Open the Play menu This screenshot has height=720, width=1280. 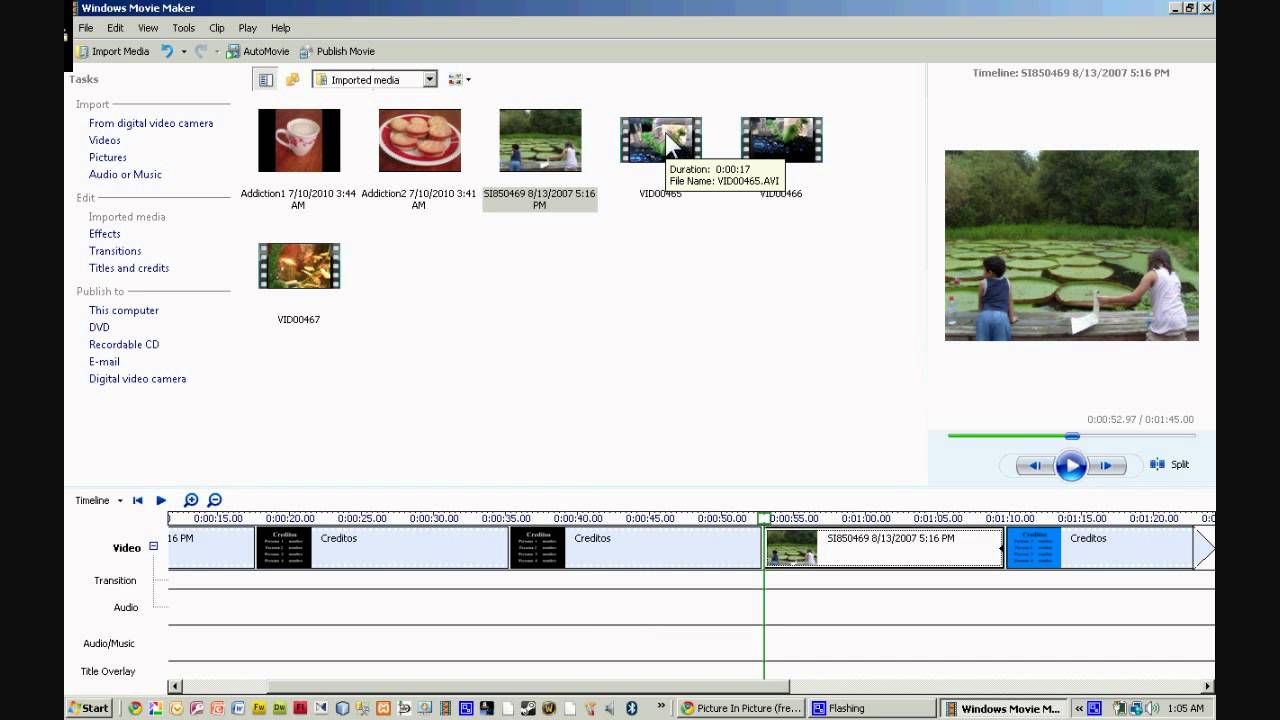[248, 28]
